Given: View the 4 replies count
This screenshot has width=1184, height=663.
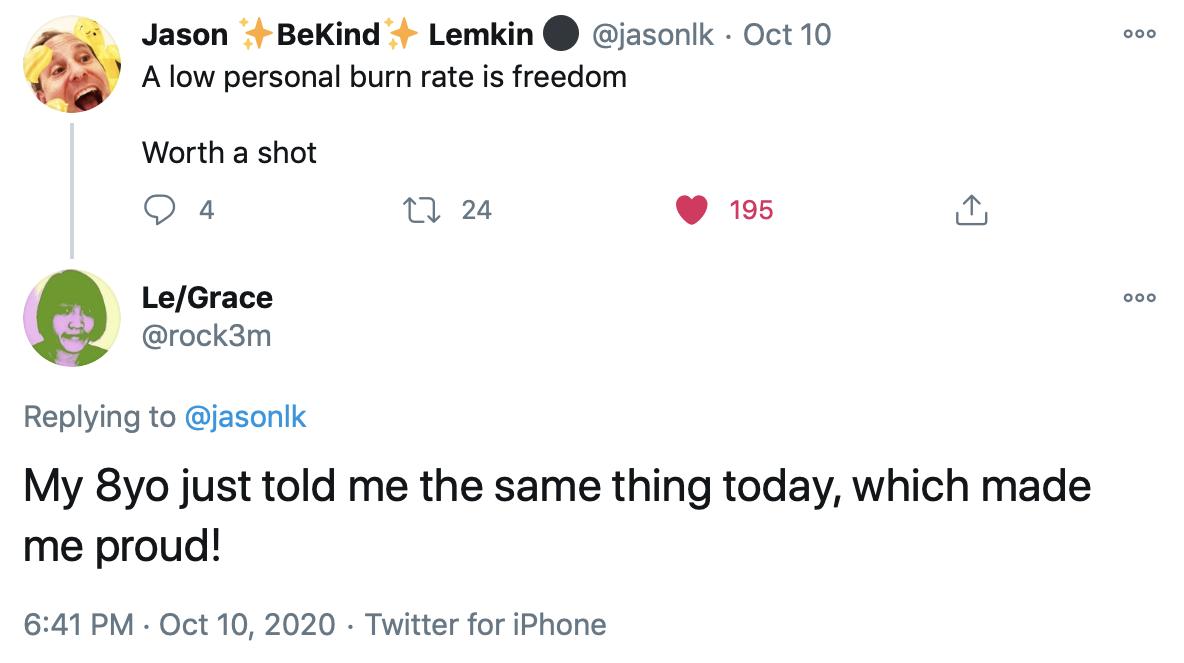Looking at the screenshot, I should click(206, 210).
